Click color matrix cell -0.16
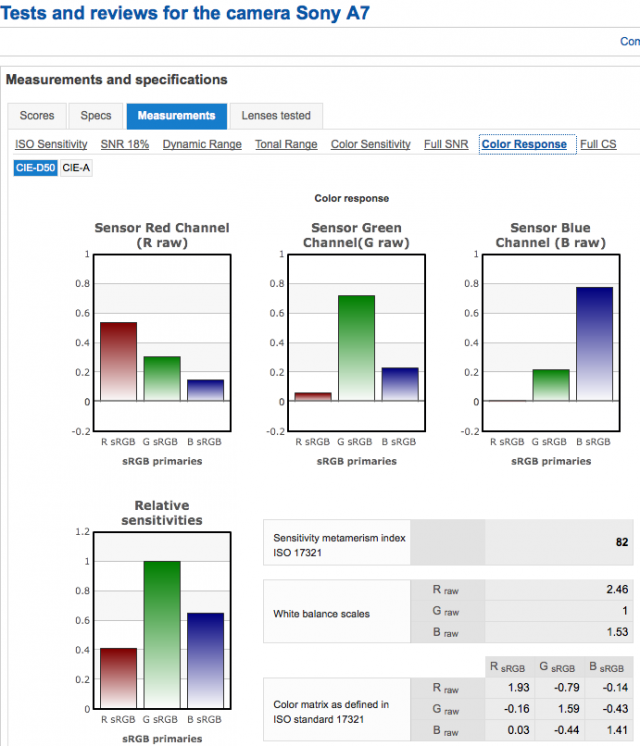640x747 pixels. coord(517,709)
